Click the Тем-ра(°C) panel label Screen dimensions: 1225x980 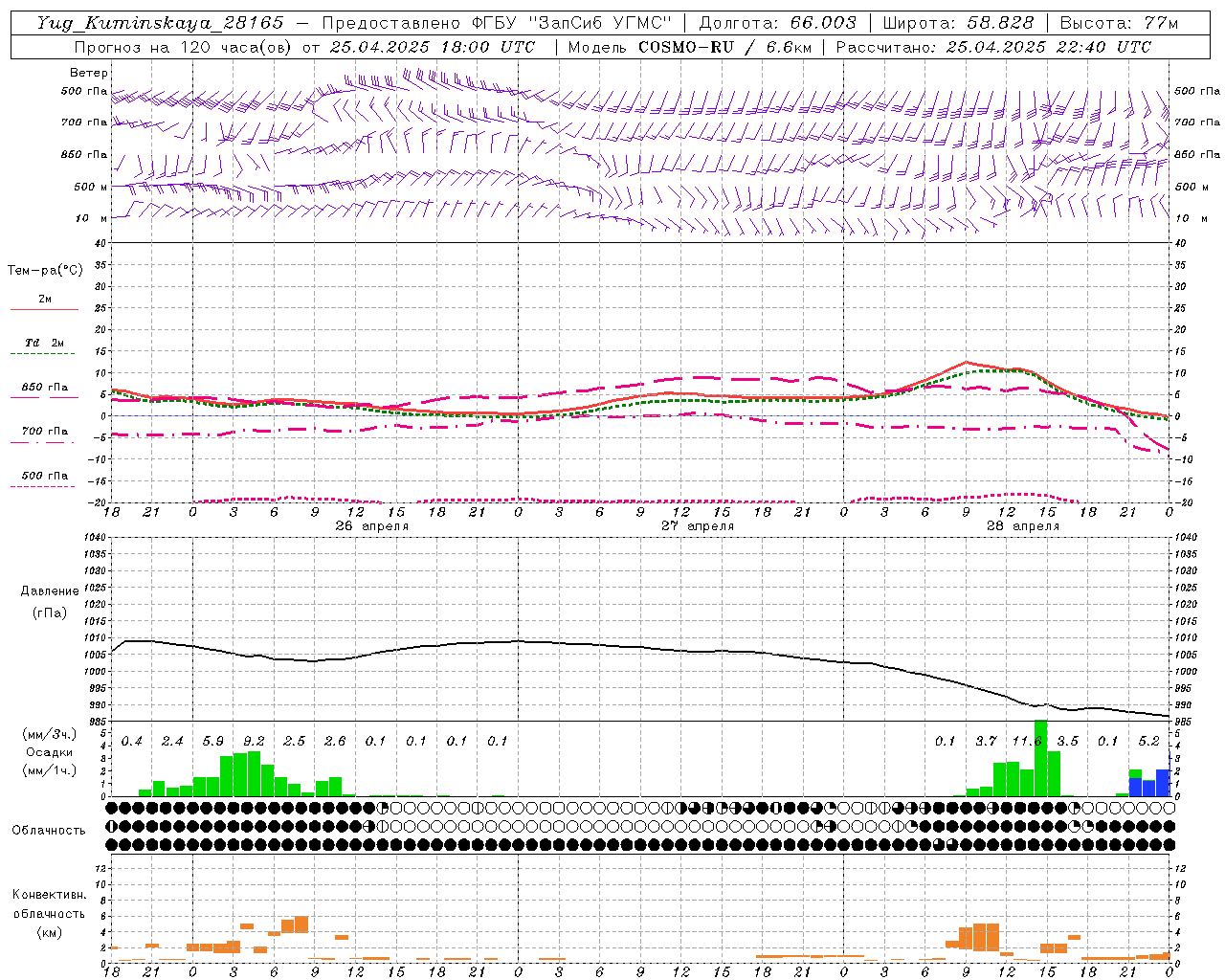tap(45, 271)
